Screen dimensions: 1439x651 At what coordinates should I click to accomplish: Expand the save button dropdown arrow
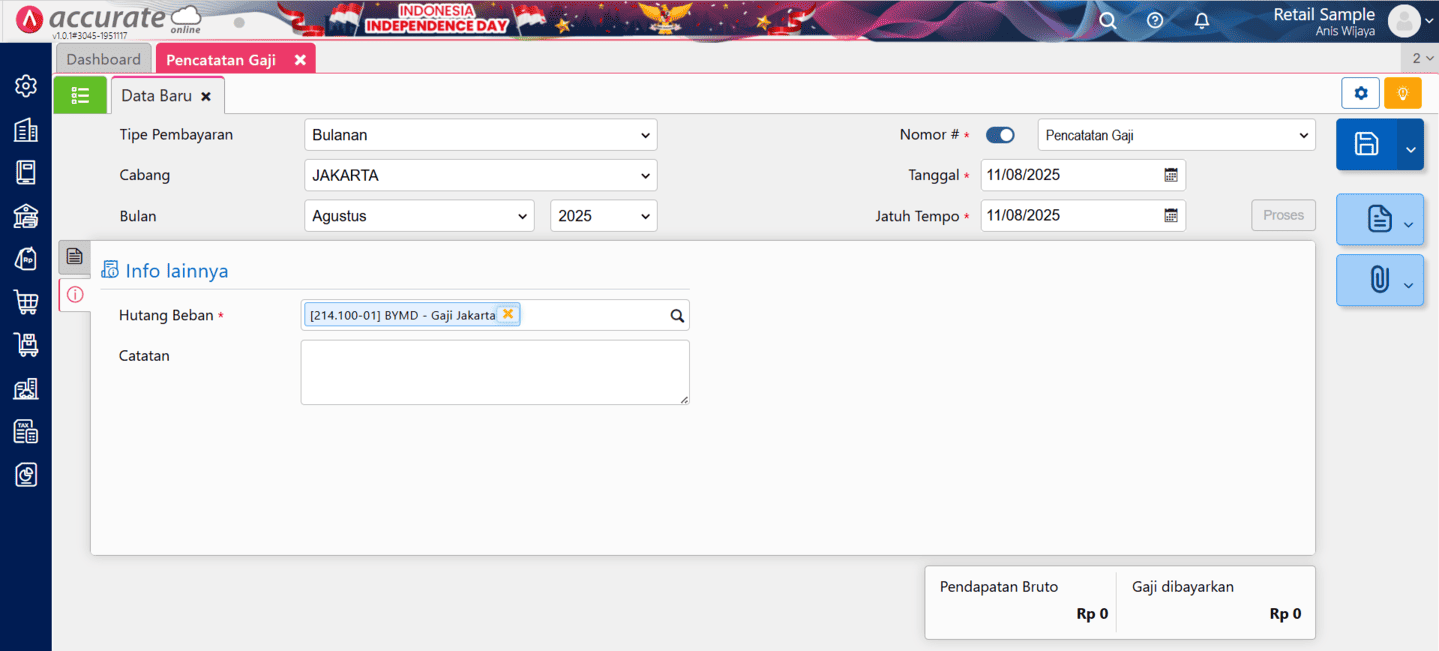(x=1411, y=149)
